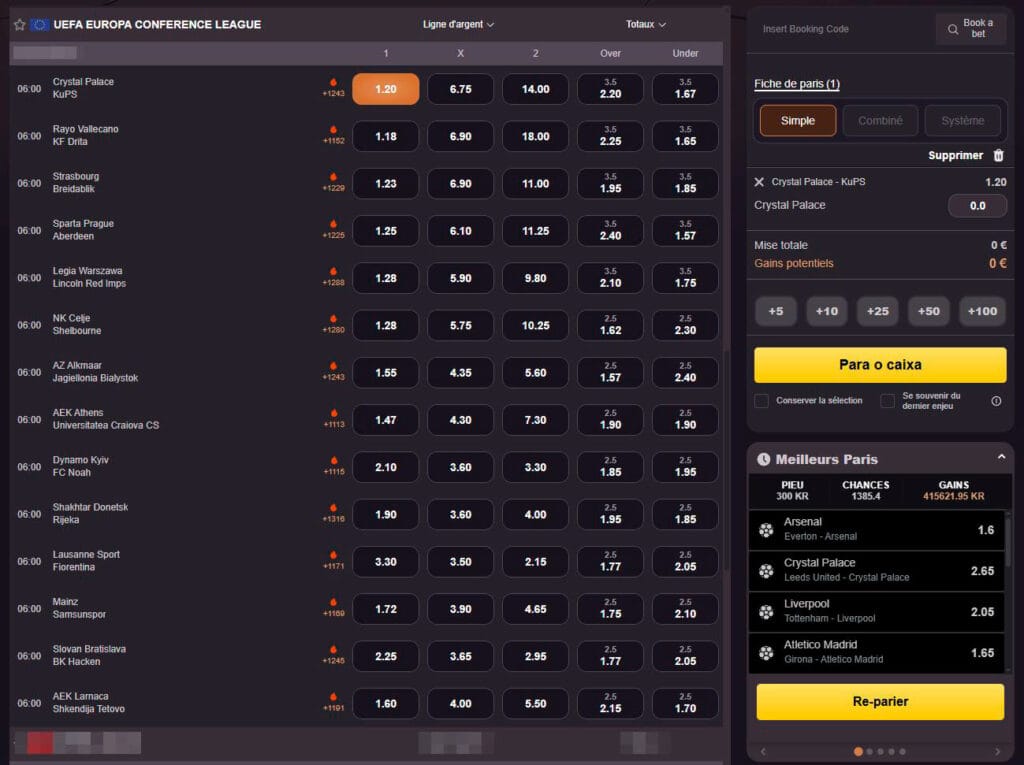Viewport: 1024px width, 765px height.
Task: Go to previous Meilleurs Paris slide arrow
Action: point(763,751)
